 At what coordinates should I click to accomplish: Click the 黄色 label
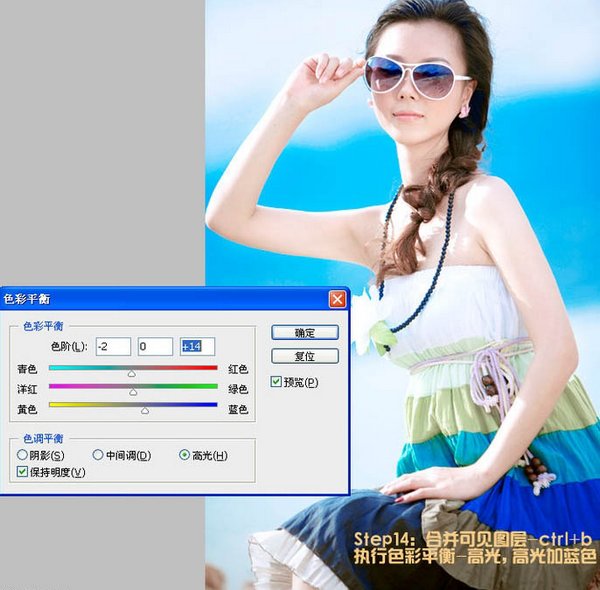pyautogui.click(x=27, y=409)
